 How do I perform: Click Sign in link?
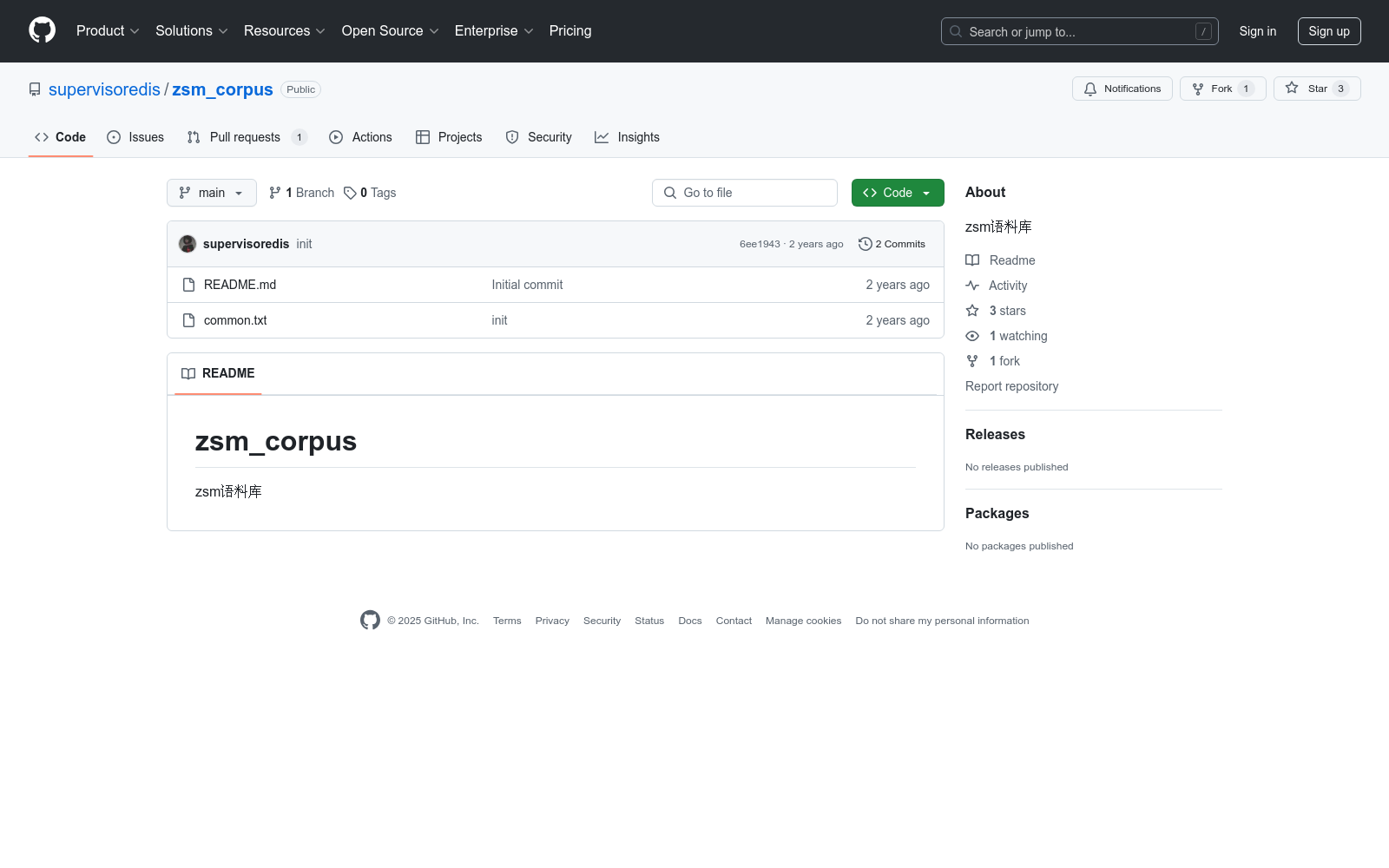(x=1258, y=31)
